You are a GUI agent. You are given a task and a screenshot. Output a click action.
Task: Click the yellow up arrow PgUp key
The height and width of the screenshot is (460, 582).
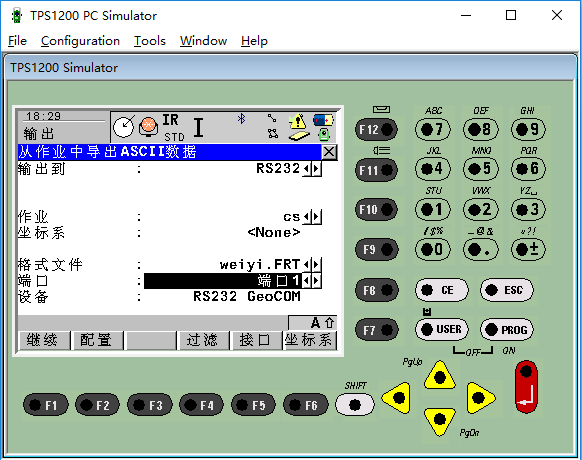pos(439,376)
